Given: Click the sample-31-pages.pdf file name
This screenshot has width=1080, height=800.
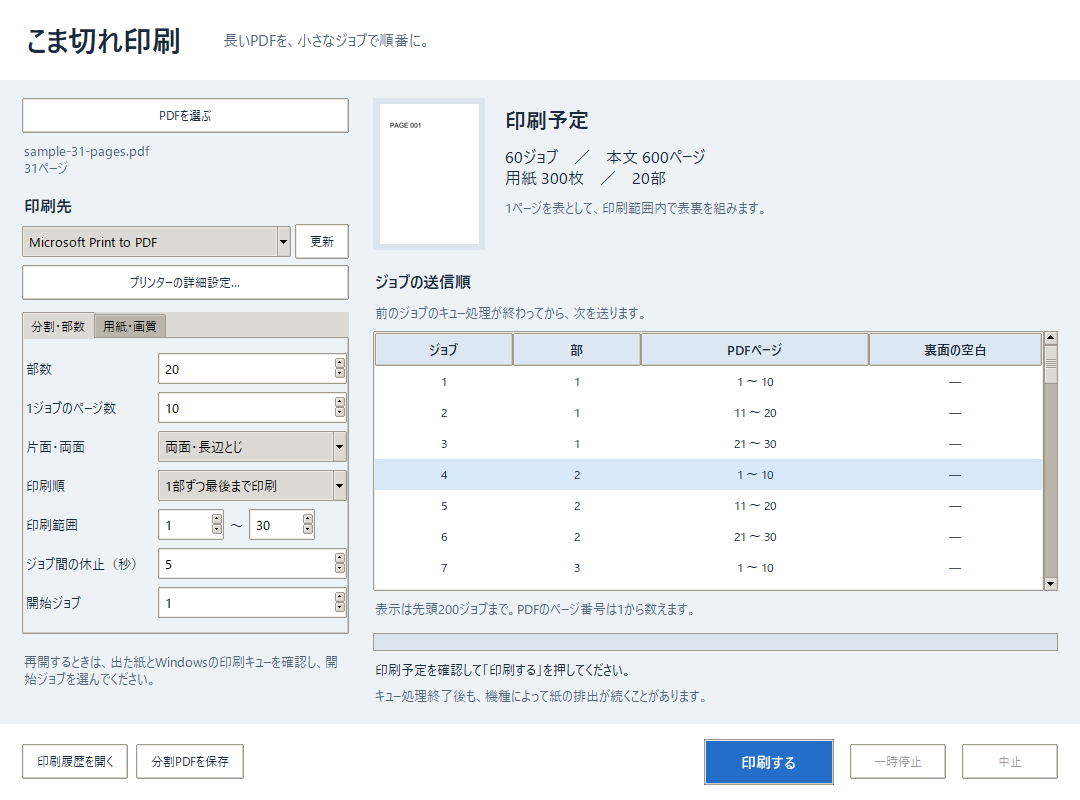Looking at the screenshot, I should [x=87, y=152].
